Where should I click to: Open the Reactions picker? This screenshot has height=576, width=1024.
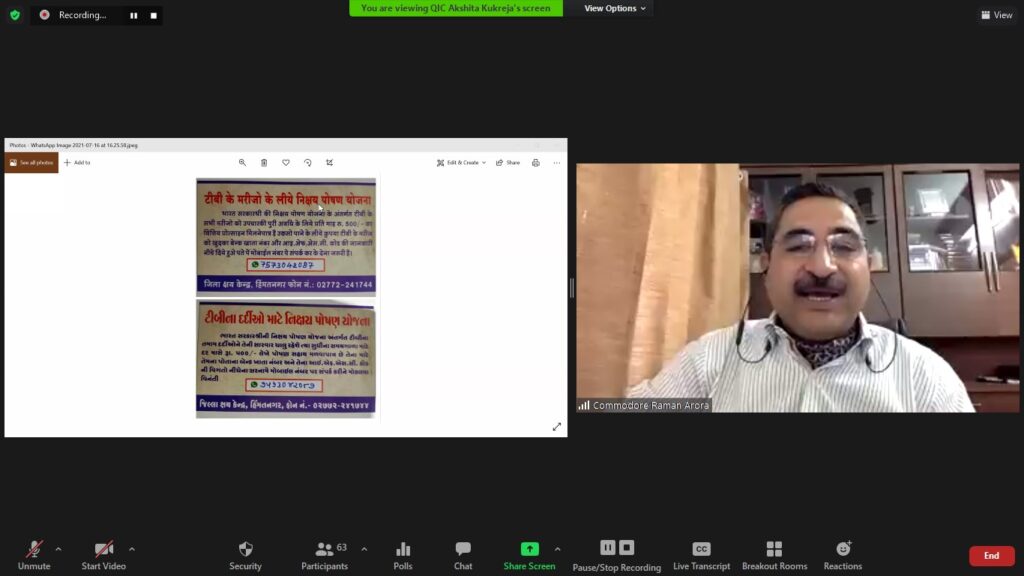coord(843,555)
